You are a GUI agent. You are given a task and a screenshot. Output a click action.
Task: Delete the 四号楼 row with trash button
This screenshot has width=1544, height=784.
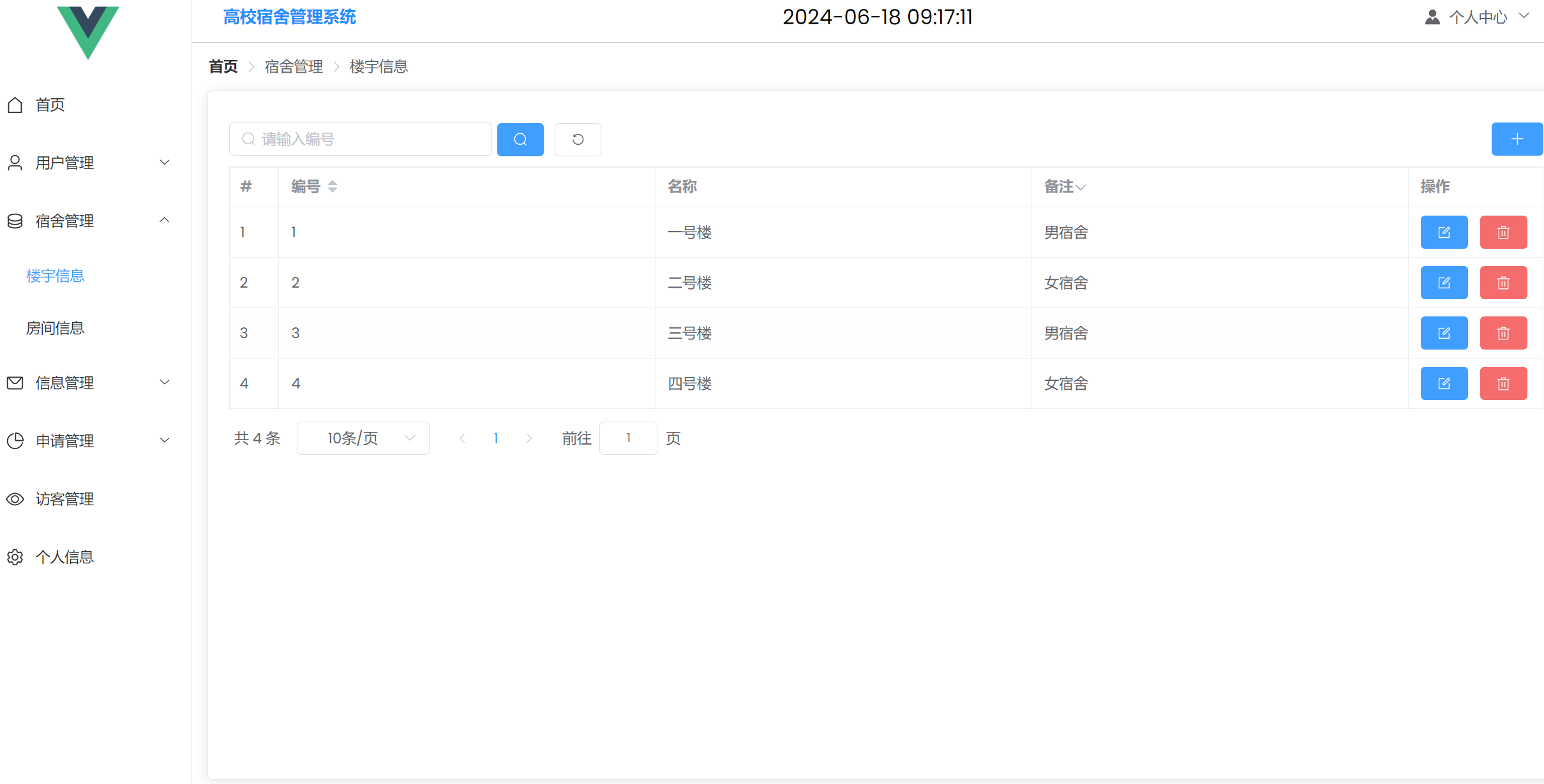coord(1503,383)
